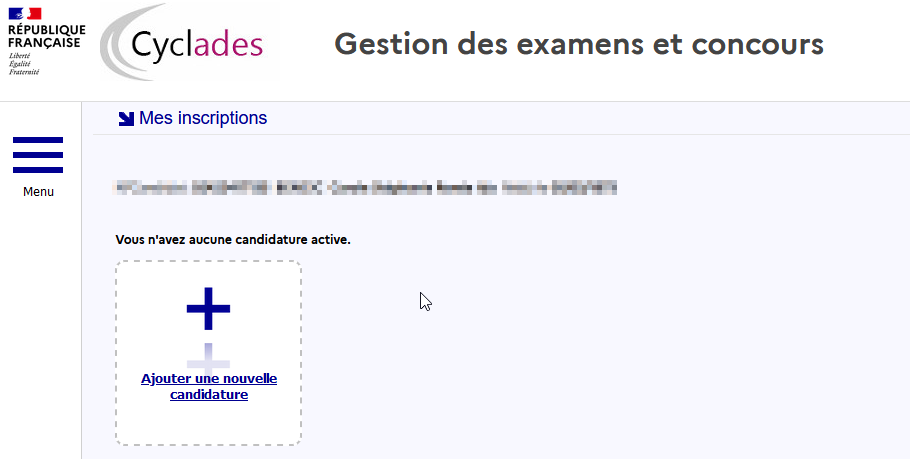
Task: Open the Mes inscriptions heading
Action: pyautogui.click(x=203, y=118)
